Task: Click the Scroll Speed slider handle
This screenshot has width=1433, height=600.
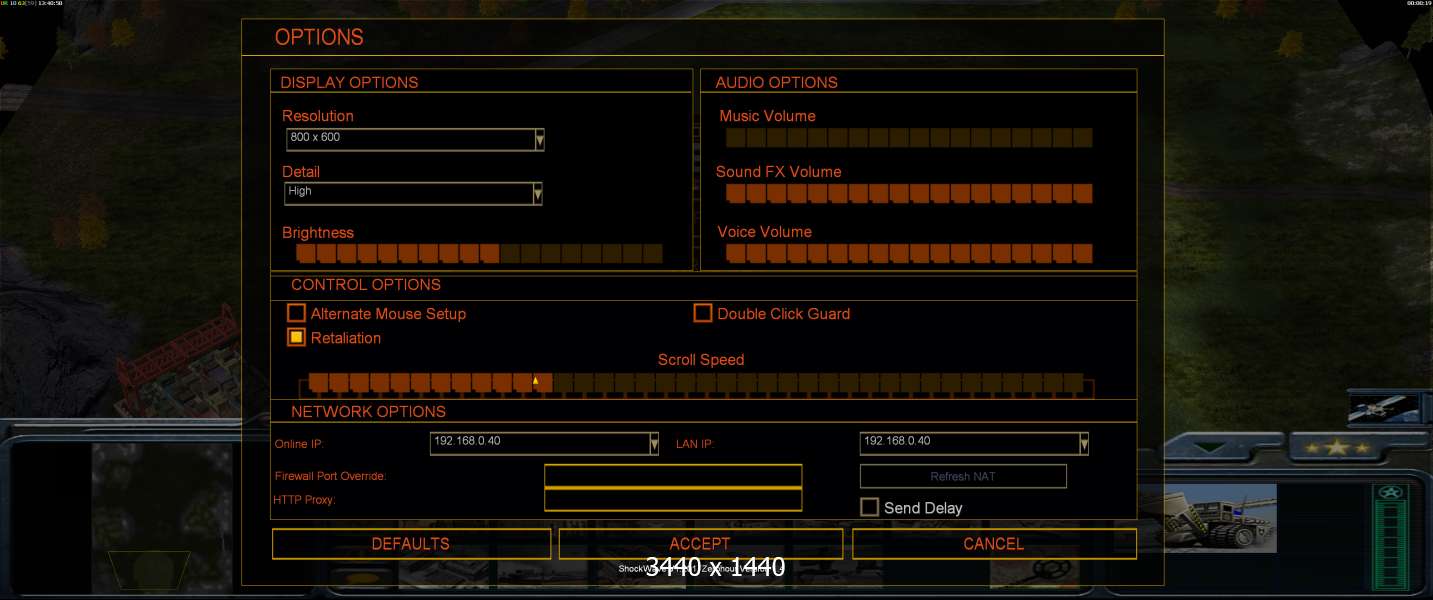Action: (x=535, y=381)
